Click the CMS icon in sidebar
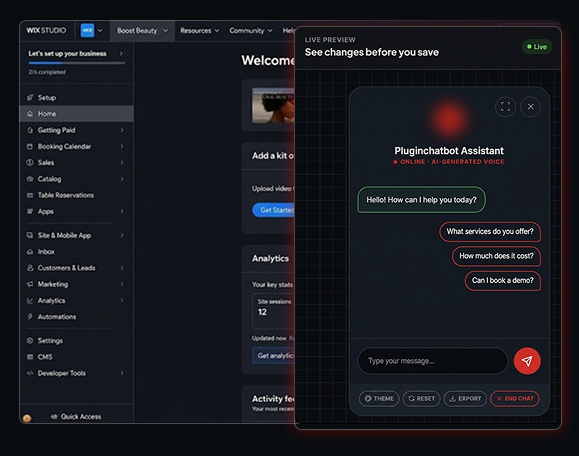This screenshot has height=456, width=579. [30, 357]
